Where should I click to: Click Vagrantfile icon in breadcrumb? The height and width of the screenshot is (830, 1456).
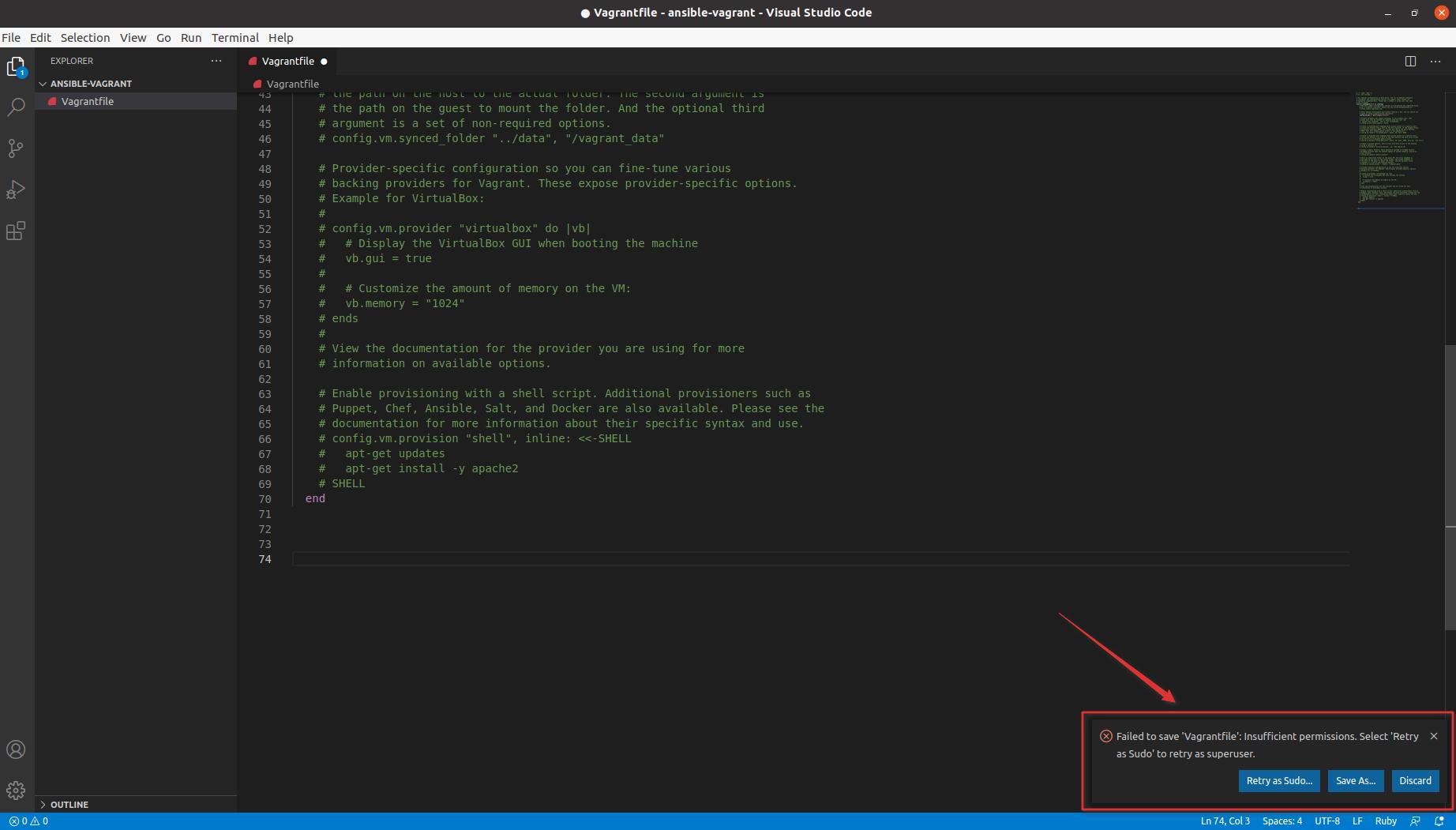pos(257,84)
